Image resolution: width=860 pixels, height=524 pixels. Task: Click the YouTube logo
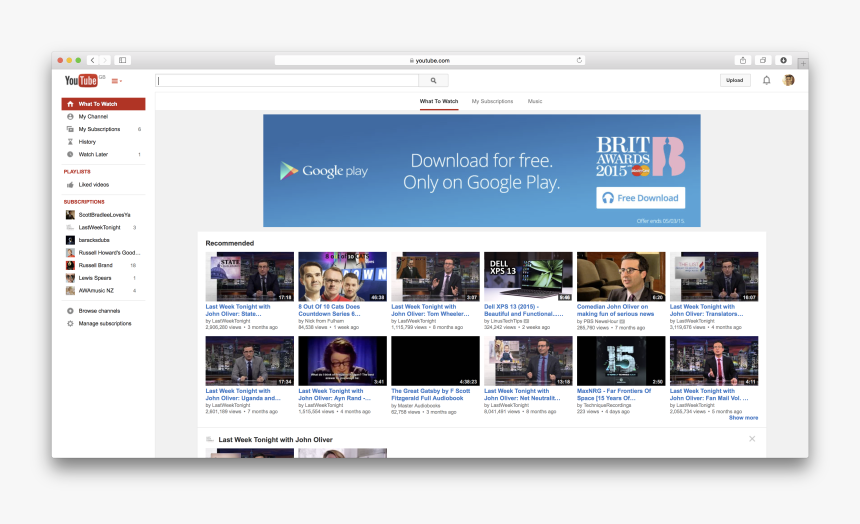click(x=81, y=81)
